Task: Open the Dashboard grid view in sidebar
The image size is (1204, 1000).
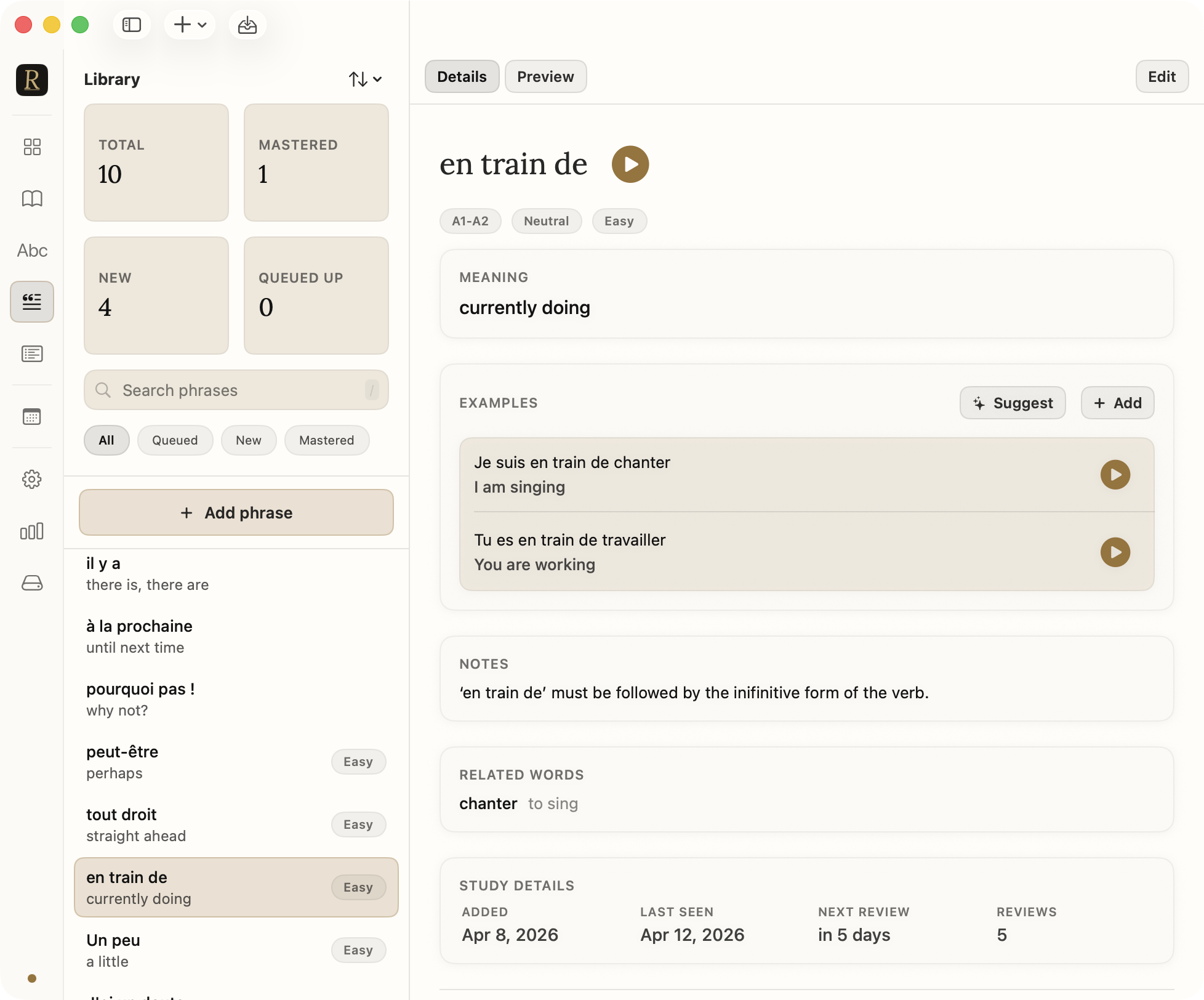Action: 32,147
